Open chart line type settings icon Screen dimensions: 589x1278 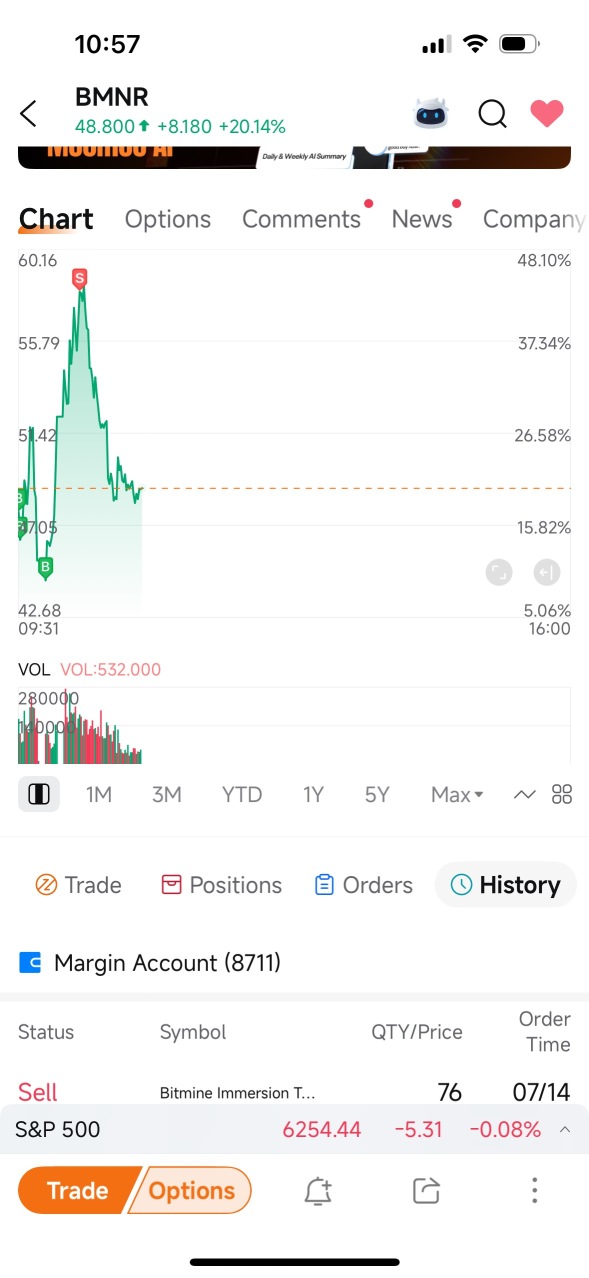tap(525, 795)
